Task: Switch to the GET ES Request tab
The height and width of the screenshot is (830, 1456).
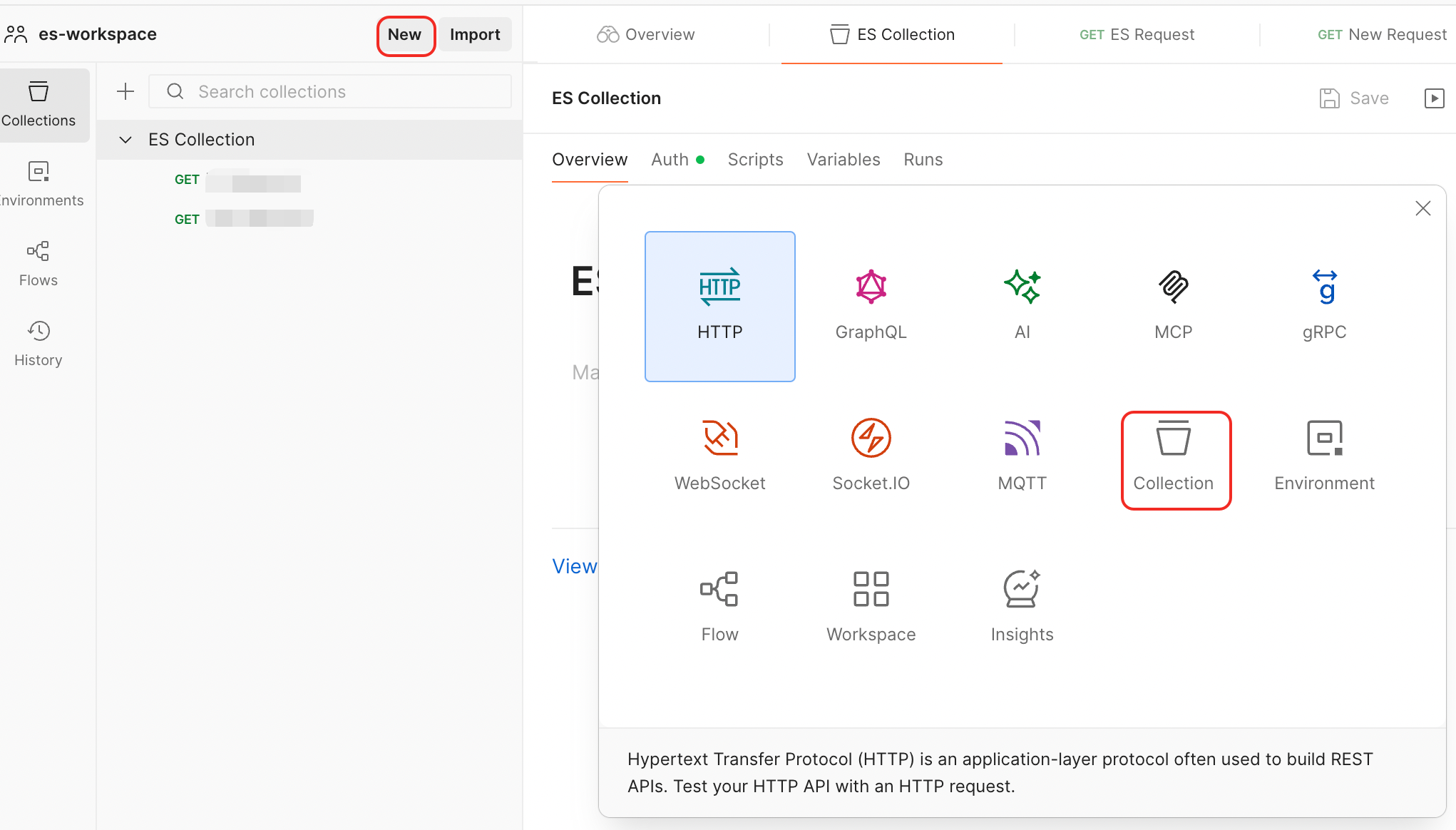Action: [x=1137, y=35]
